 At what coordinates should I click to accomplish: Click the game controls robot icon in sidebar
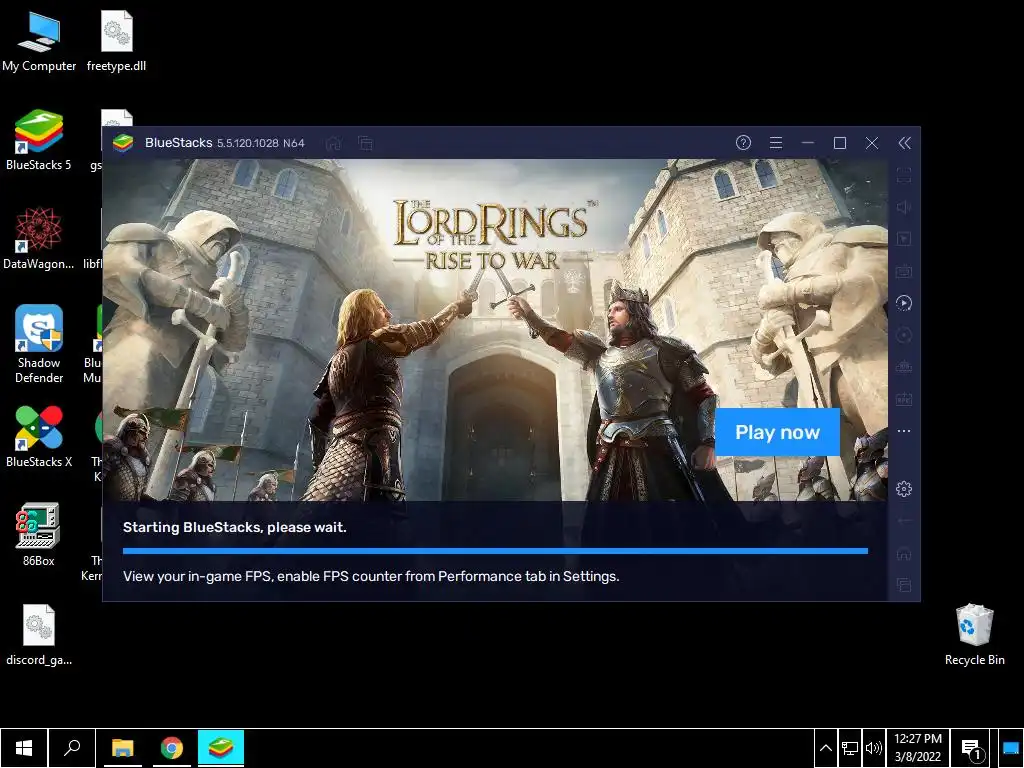click(904, 367)
